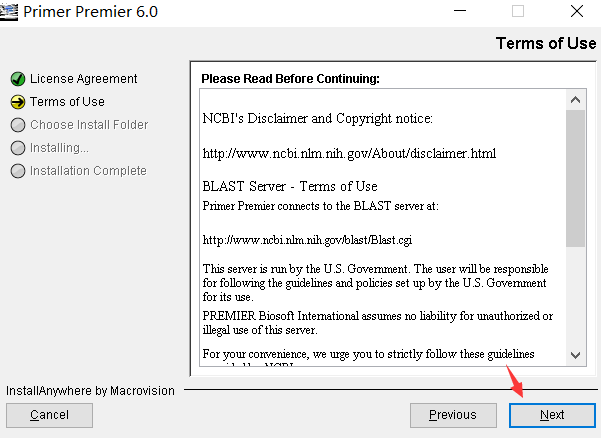This screenshot has height=438, width=601.
Task: Close the Primer Premier 6.0 installer
Action: pyautogui.click(x=577, y=11)
